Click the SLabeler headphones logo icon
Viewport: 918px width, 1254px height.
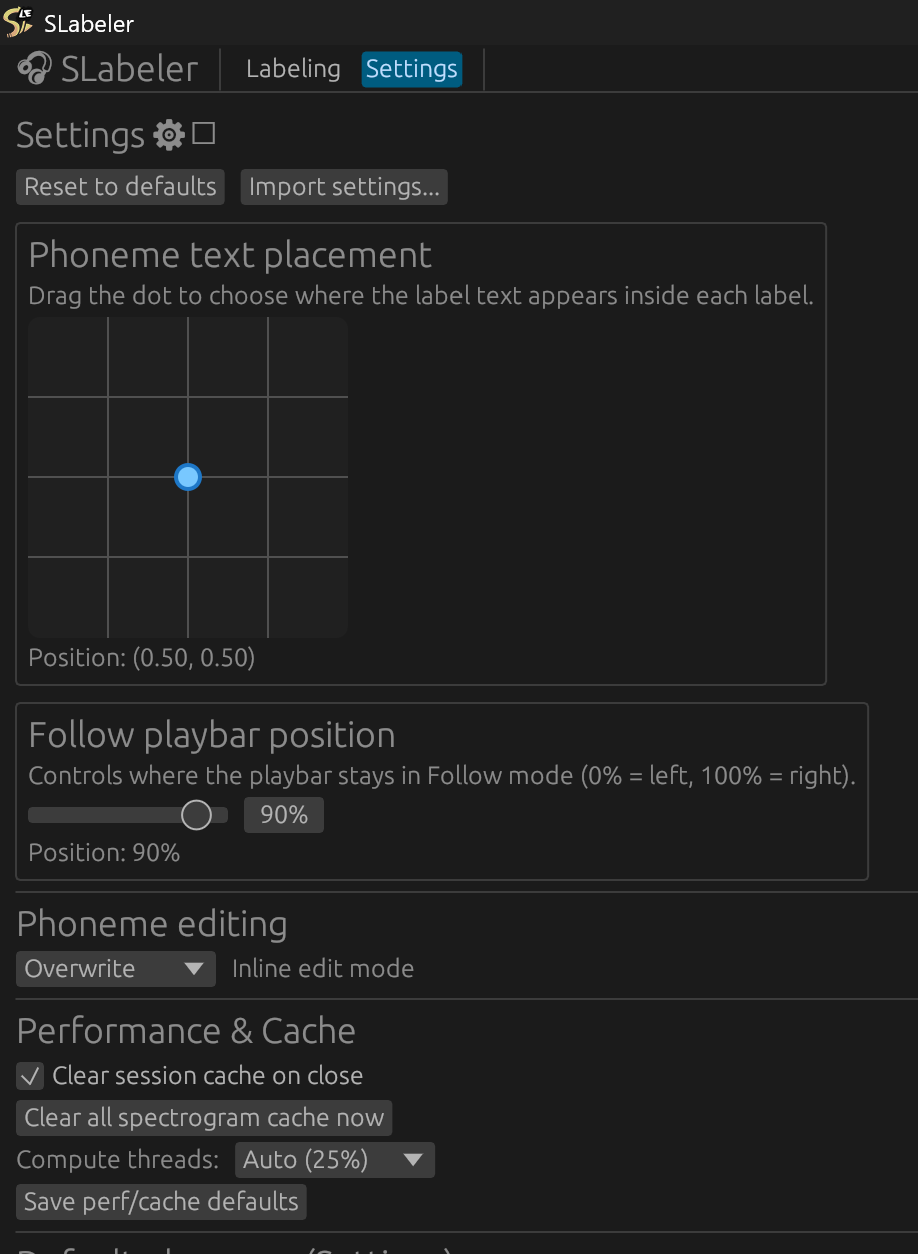[35, 69]
